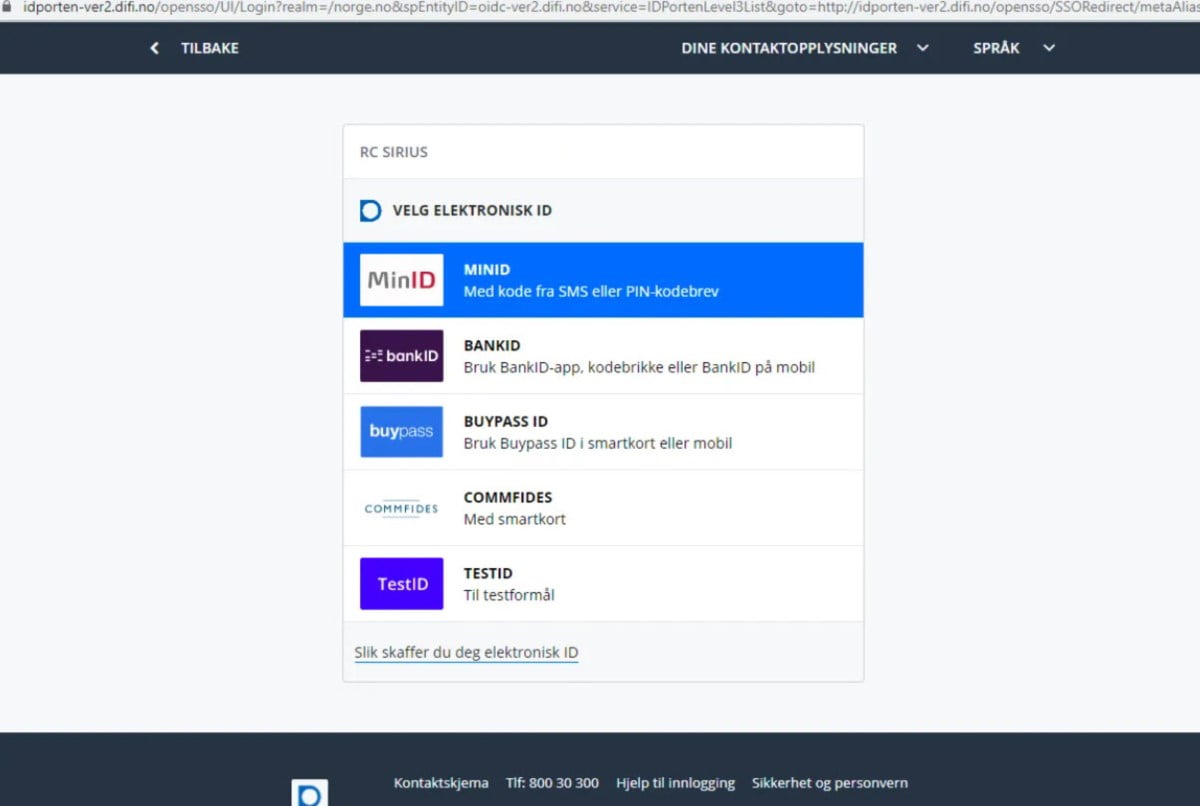Select the COMMFIDES Med smartkort option
Image resolution: width=1200 pixels, height=806 pixels.
[514, 509]
